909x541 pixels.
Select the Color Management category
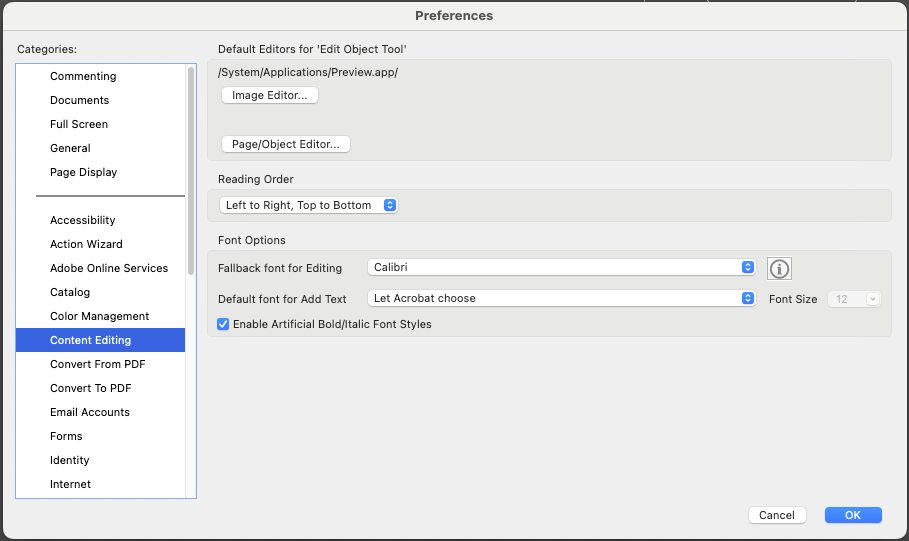100,316
